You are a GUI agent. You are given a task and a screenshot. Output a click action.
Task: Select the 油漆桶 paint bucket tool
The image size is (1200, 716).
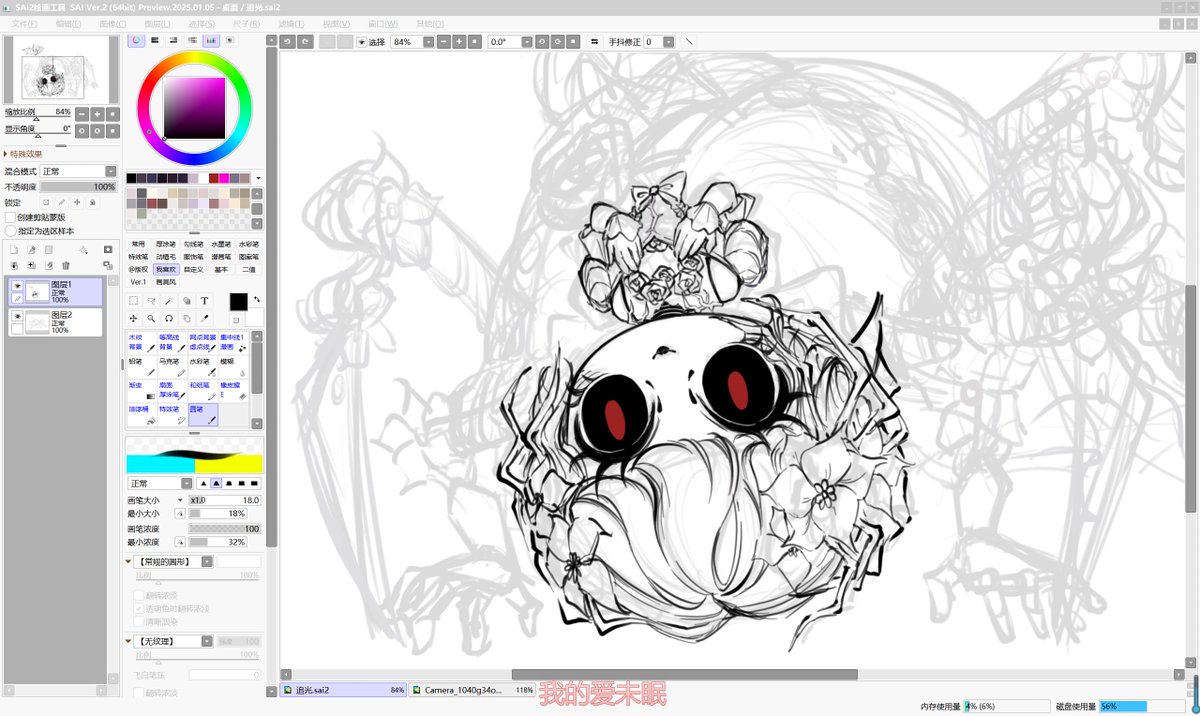[x=140, y=415]
